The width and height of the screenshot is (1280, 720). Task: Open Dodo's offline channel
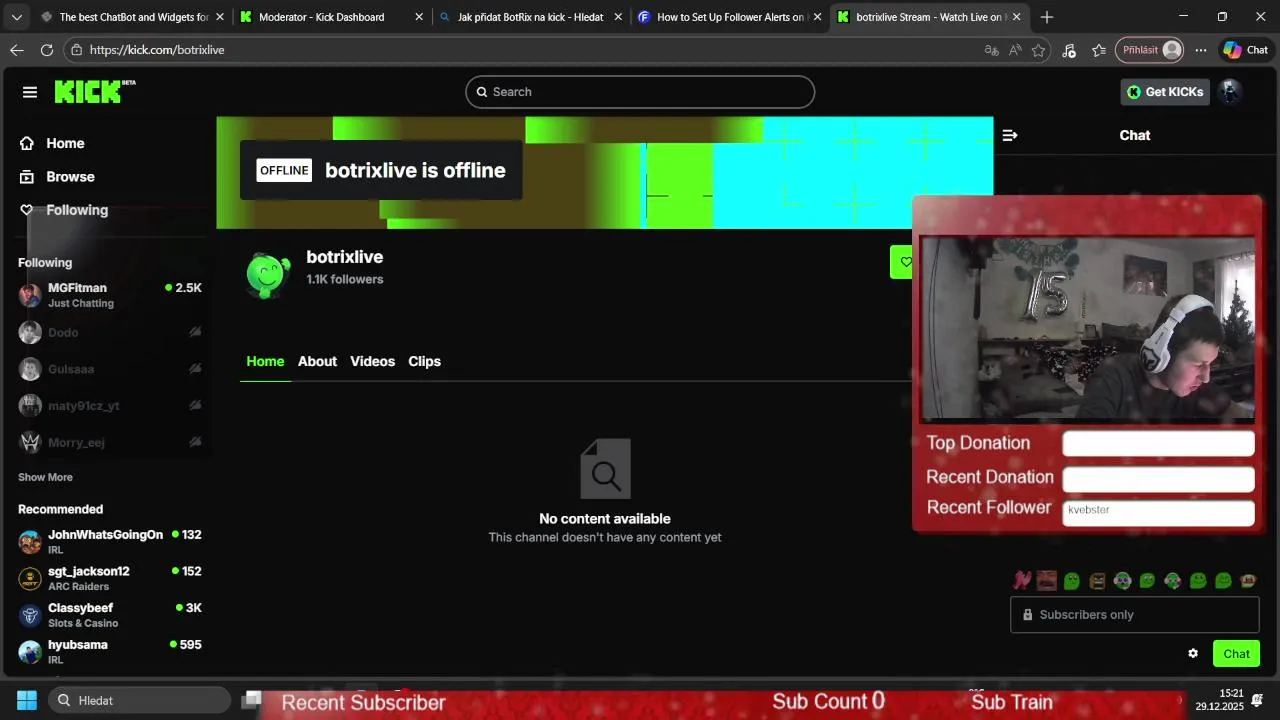(x=110, y=332)
